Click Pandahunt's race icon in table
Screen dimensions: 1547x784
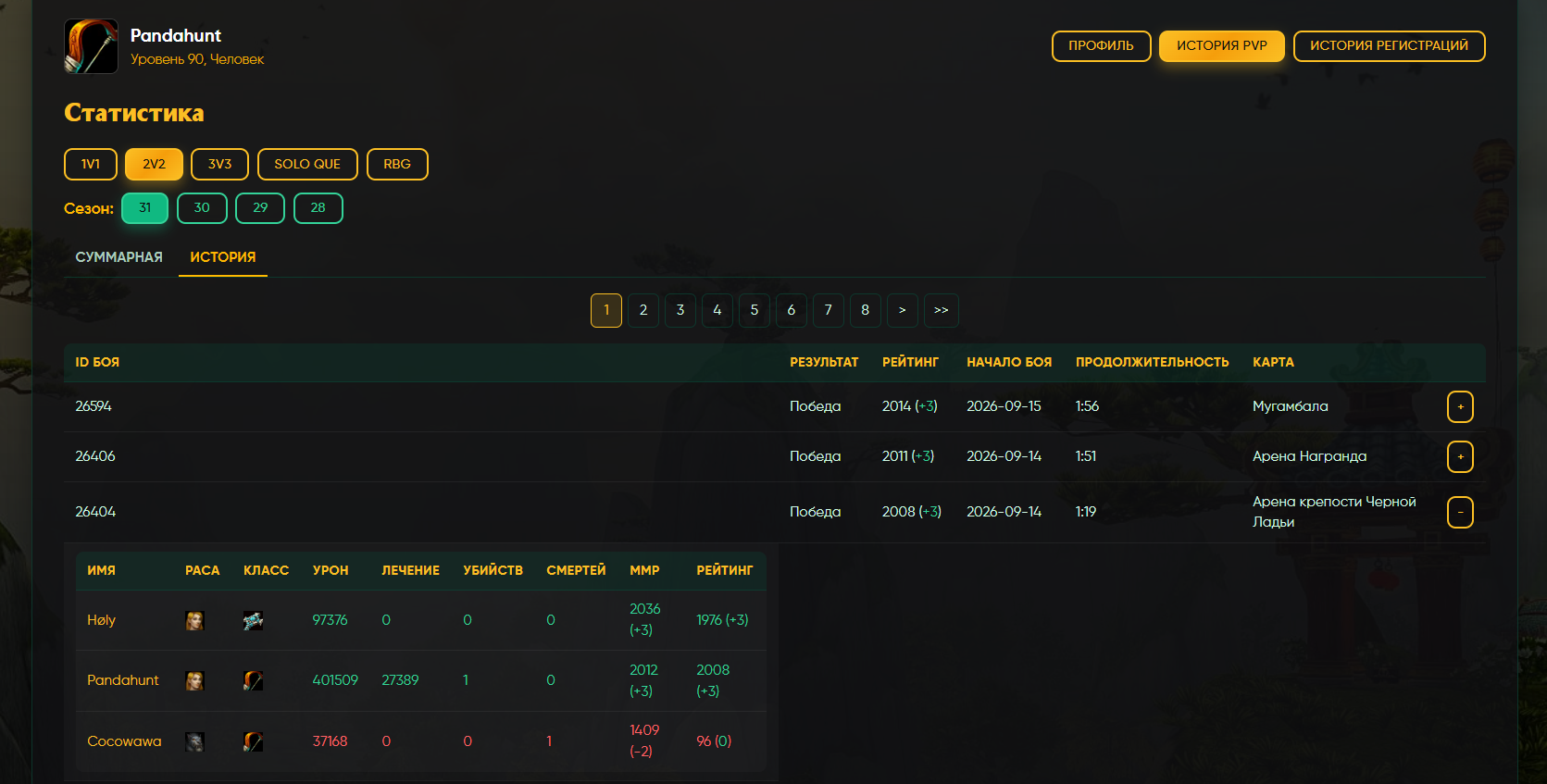click(x=194, y=681)
